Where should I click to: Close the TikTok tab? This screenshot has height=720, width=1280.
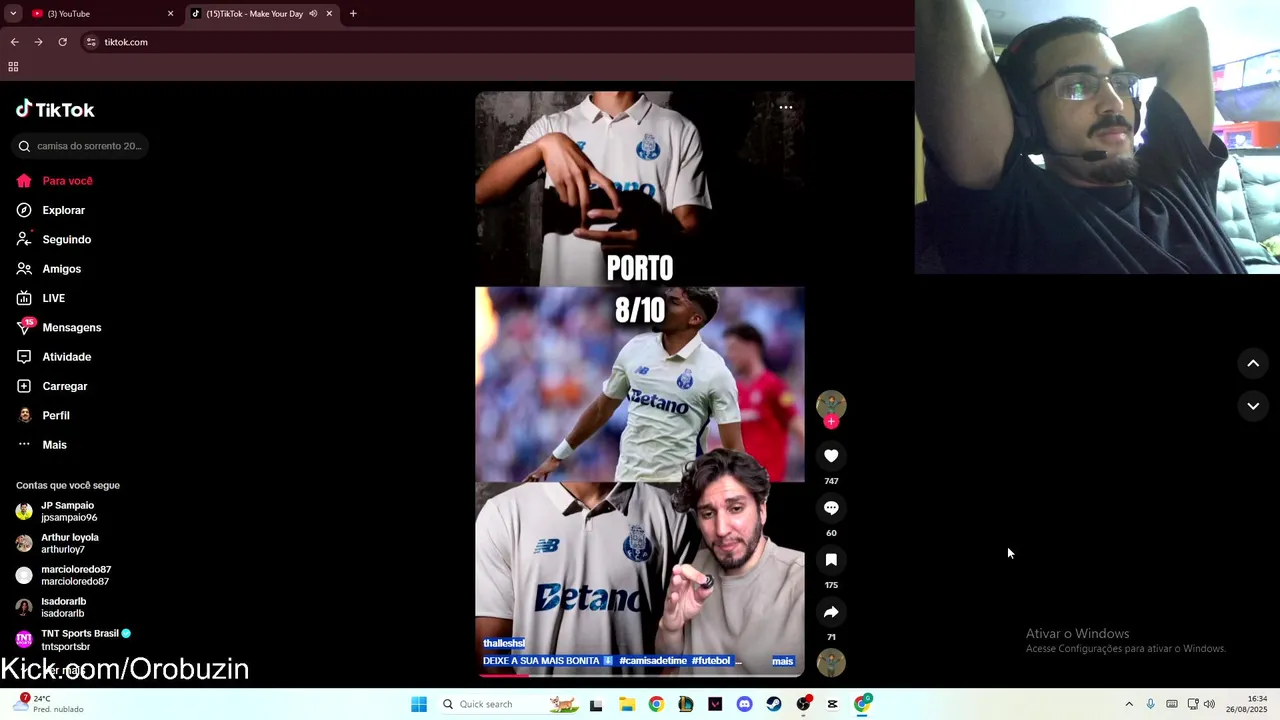point(329,14)
